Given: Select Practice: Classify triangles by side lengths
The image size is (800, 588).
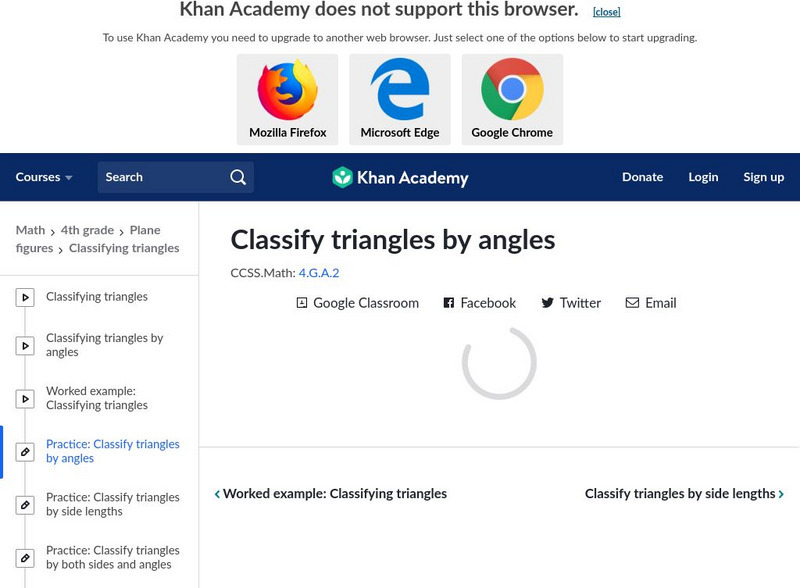Looking at the screenshot, I should 112,504.
